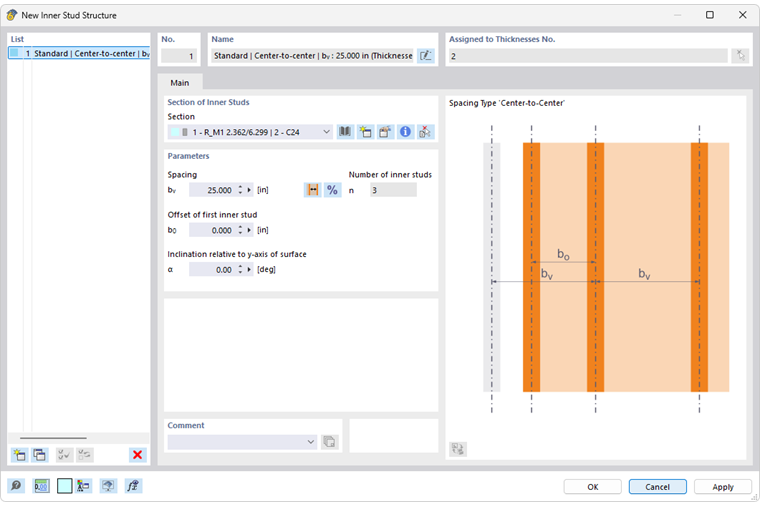The width and height of the screenshot is (760, 507).
Task: Click the inclination α value field
Action: coord(212,269)
